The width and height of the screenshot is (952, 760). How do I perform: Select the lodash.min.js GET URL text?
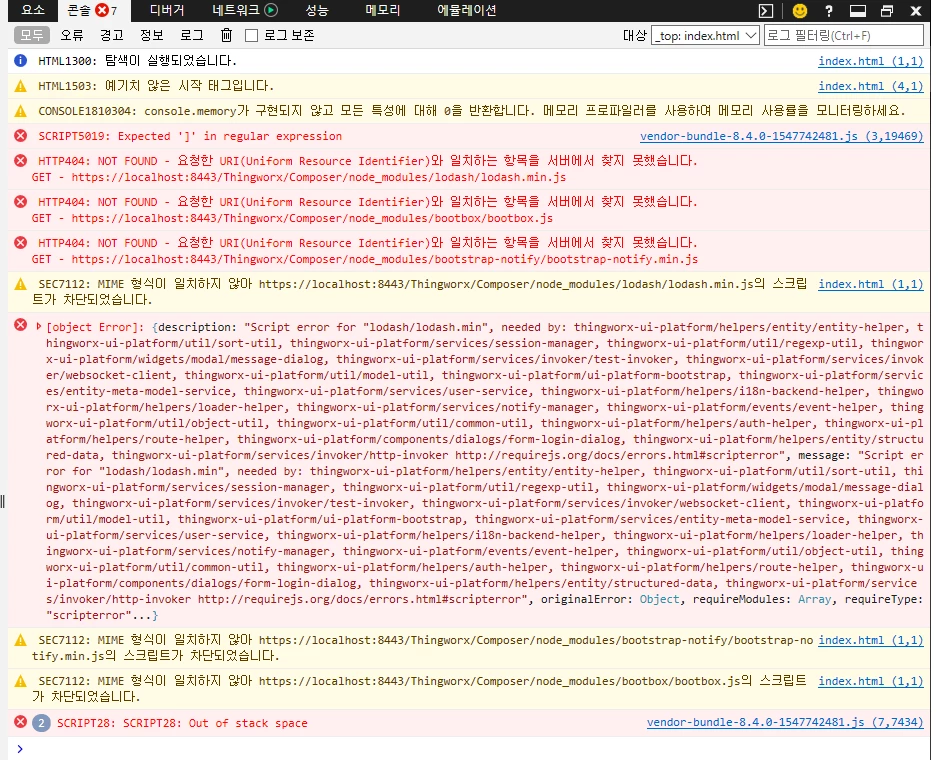pos(319,177)
